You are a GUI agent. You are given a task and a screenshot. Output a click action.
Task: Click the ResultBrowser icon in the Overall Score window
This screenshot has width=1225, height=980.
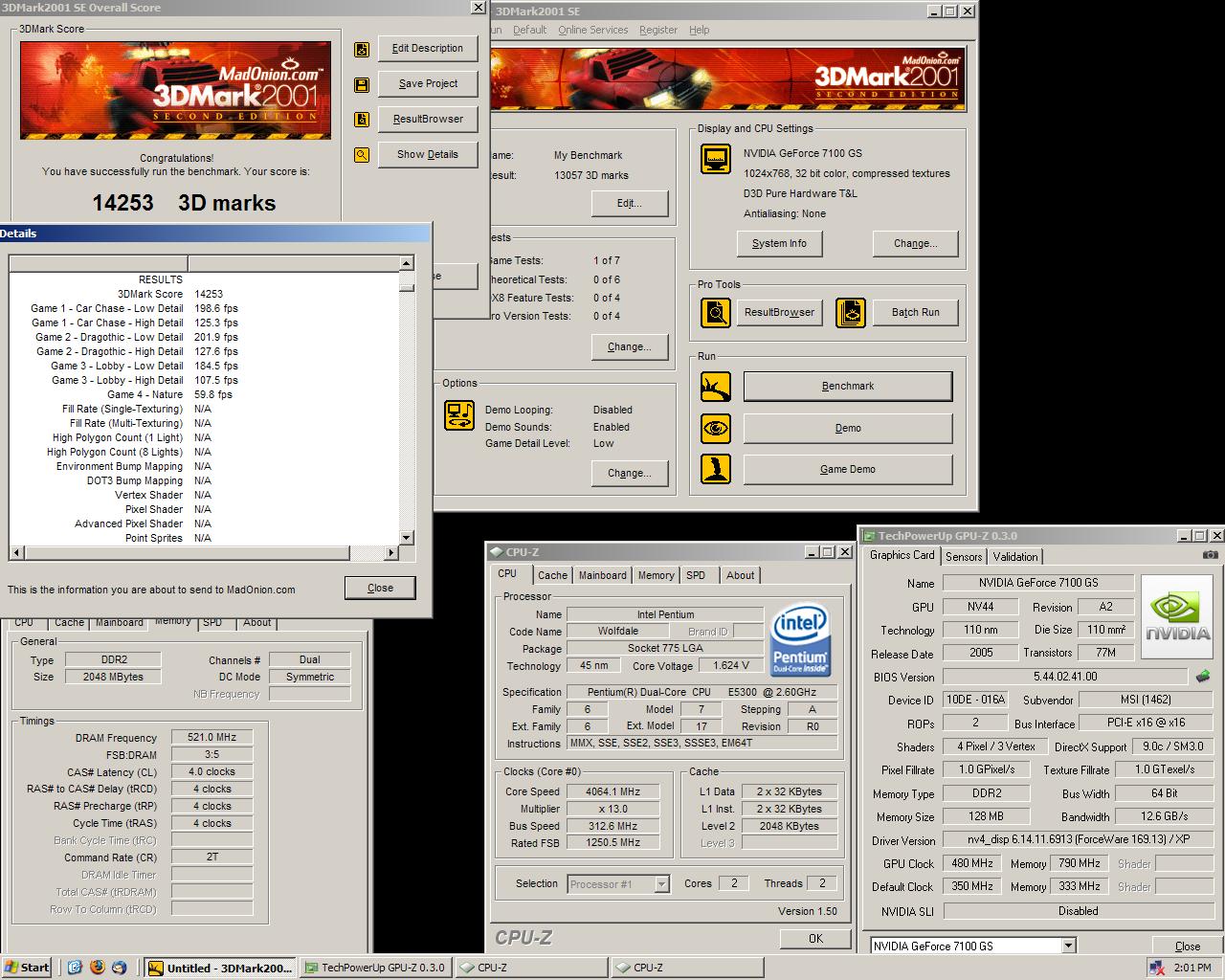click(362, 120)
